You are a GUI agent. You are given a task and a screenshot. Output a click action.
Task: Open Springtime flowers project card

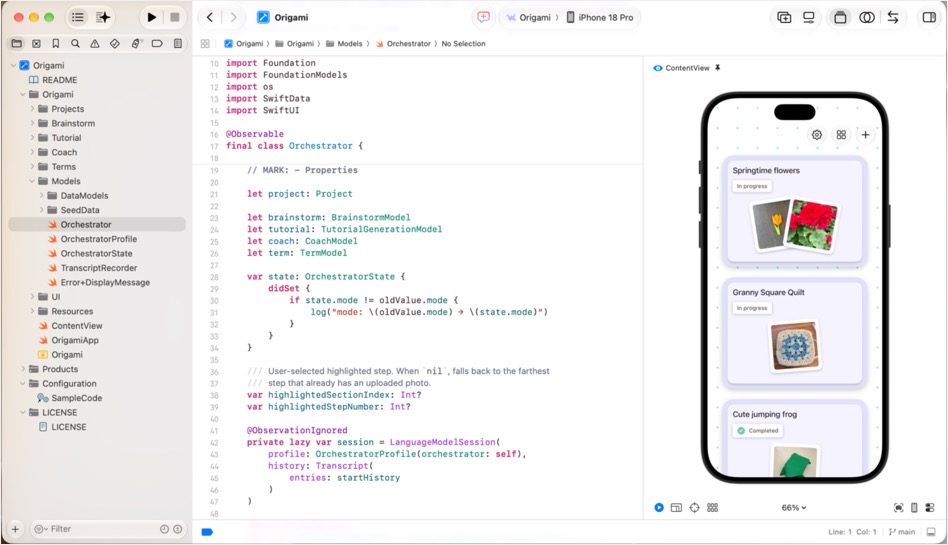(795, 211)
